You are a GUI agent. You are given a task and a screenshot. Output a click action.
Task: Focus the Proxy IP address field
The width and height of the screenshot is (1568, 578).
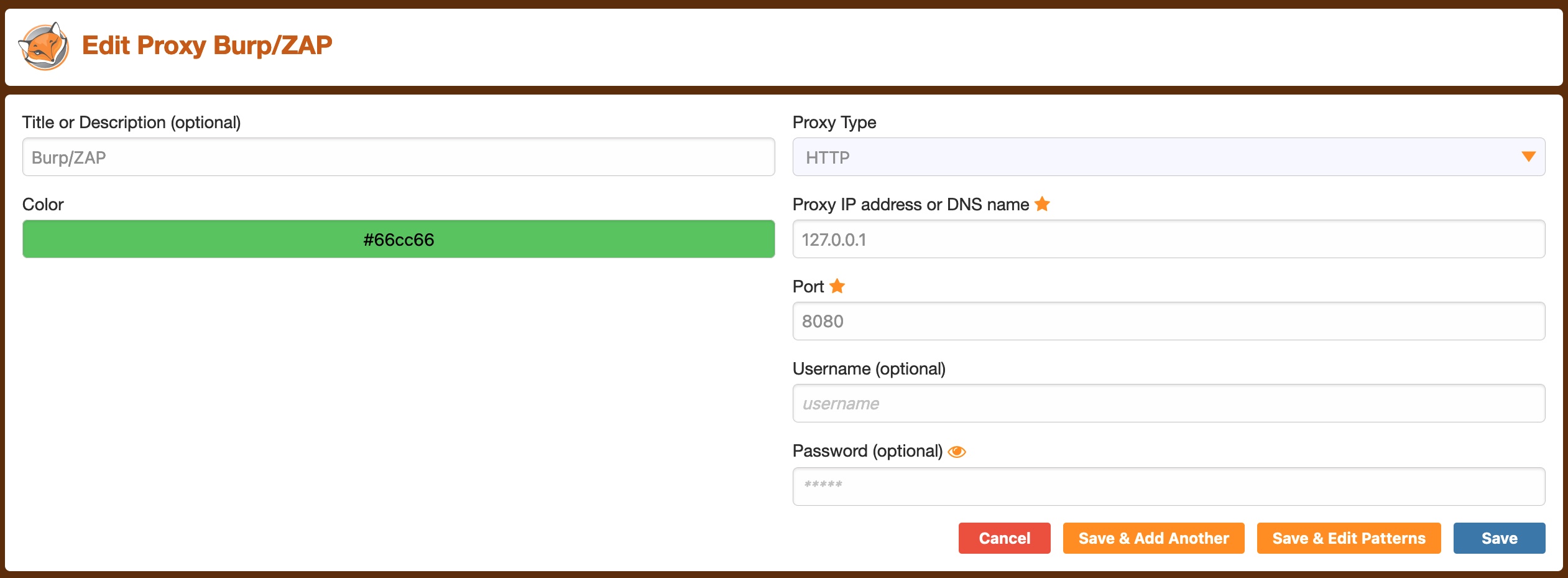coord(1168,239)
